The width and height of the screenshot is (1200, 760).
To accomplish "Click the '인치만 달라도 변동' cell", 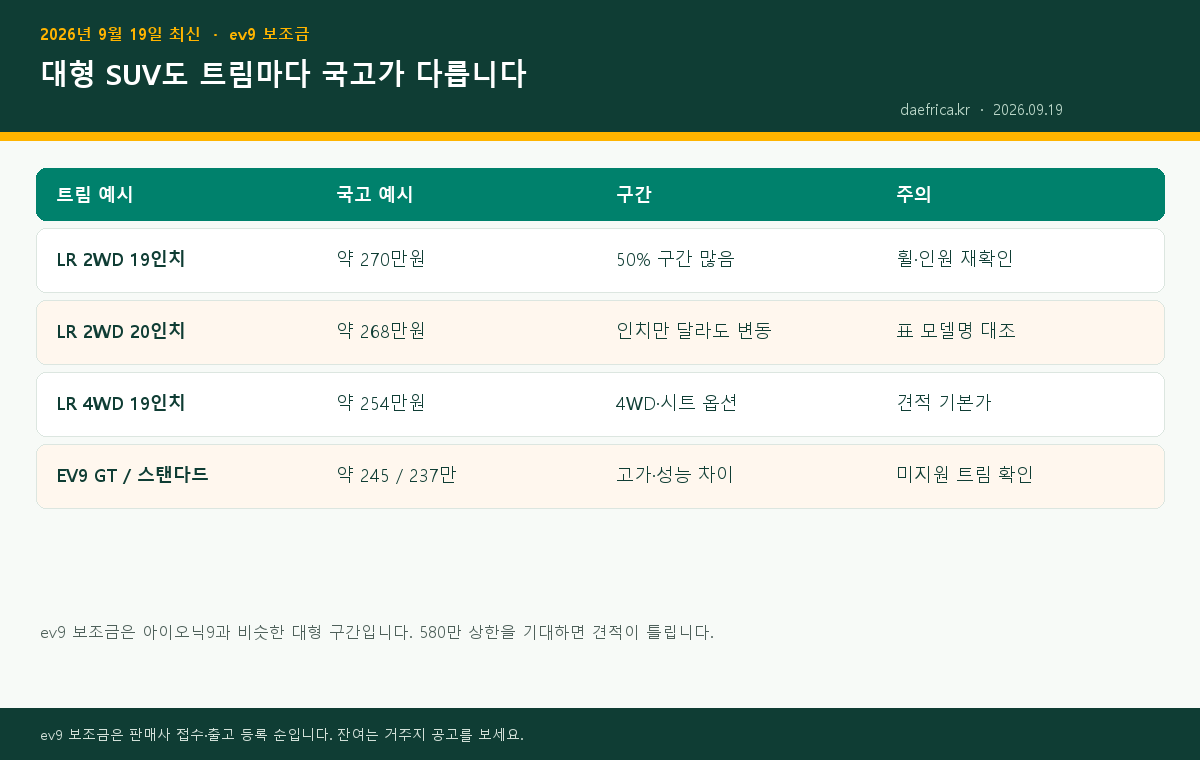I will [x=694, y=331].
